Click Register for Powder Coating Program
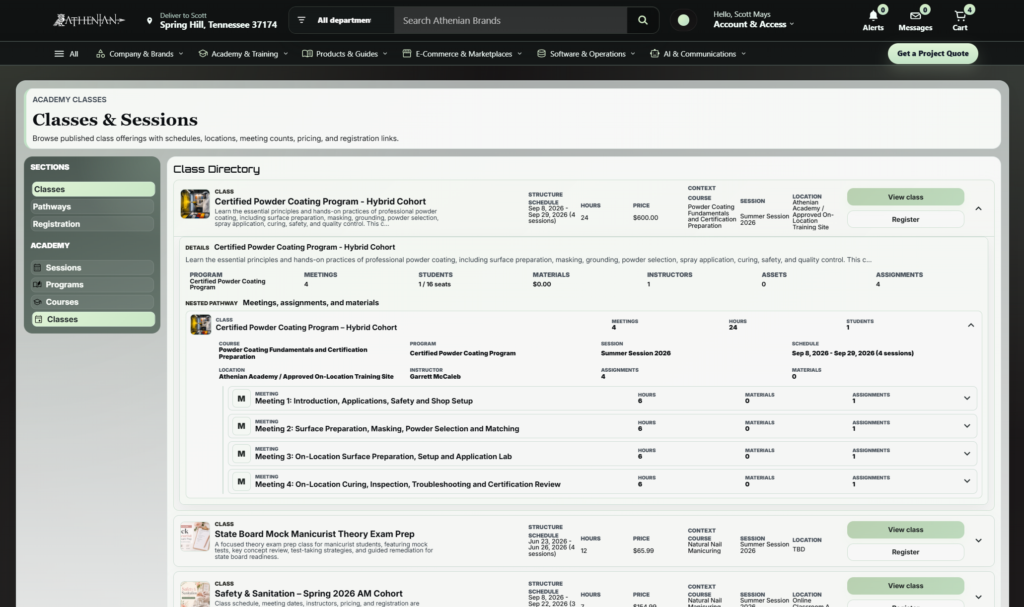The image size is (1024, 607). click(x=905, y=220)
